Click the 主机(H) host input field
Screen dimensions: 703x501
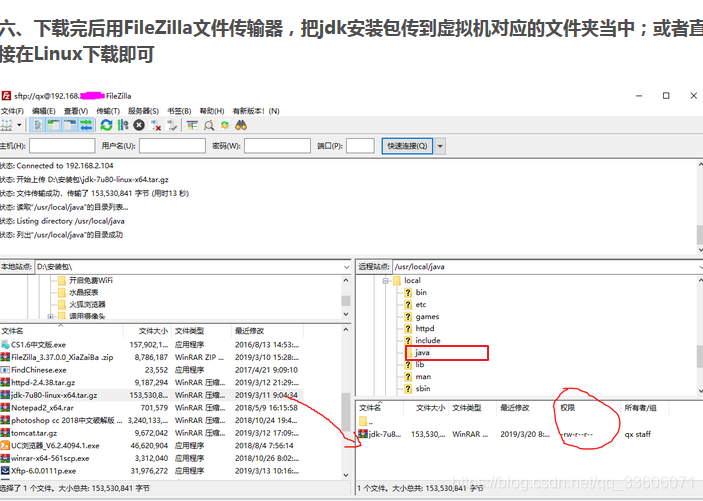[x=62, y=146]
